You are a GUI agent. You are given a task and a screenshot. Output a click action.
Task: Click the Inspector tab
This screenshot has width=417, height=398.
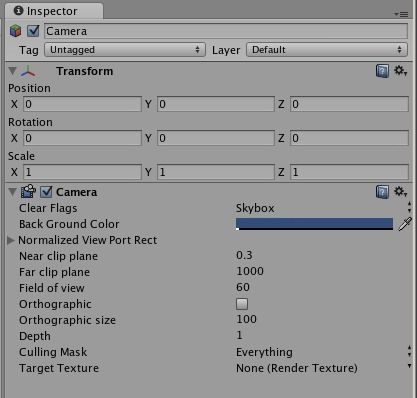click(x=54, y=11)
